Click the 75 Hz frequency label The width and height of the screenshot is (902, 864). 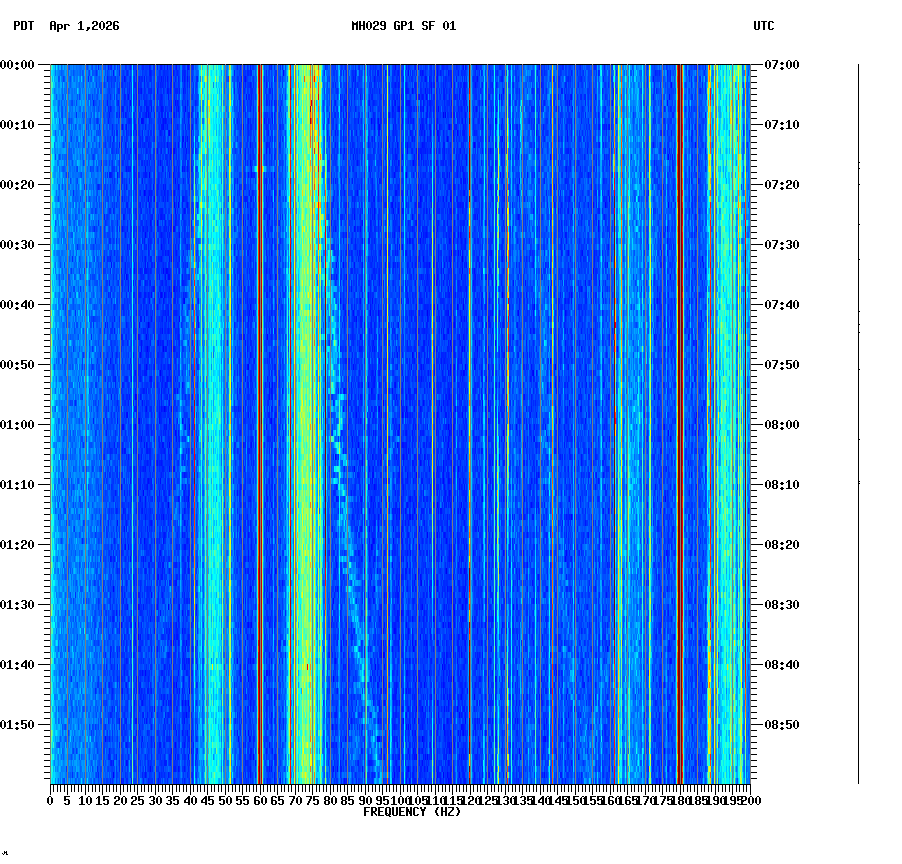pyautogui.click(x=312, y=800)
